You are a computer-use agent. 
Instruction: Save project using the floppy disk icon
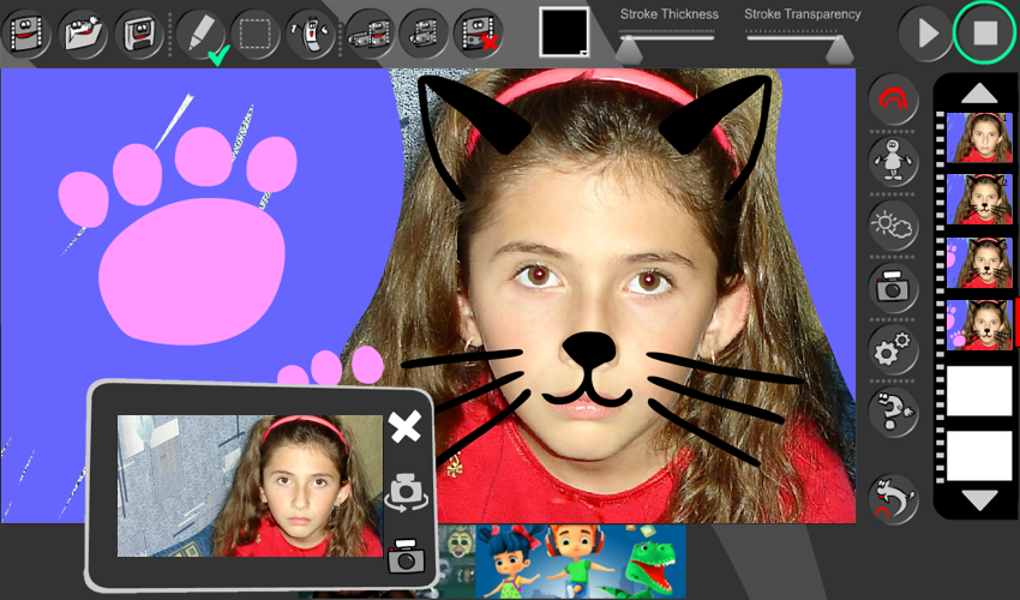click(x=139, y=33)
